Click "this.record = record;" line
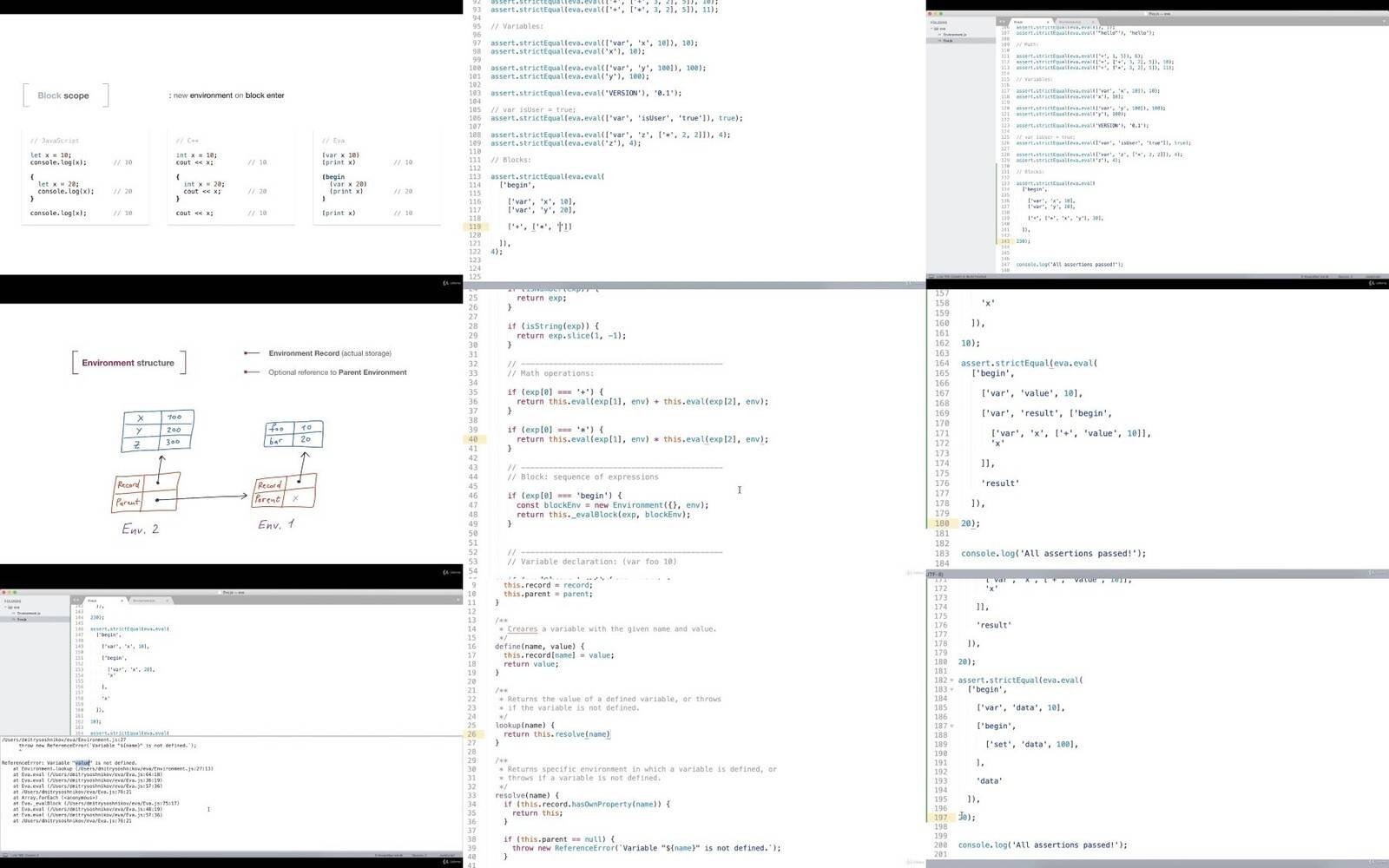The height and width of the screenshot is (868, 1389). (548, 584)
